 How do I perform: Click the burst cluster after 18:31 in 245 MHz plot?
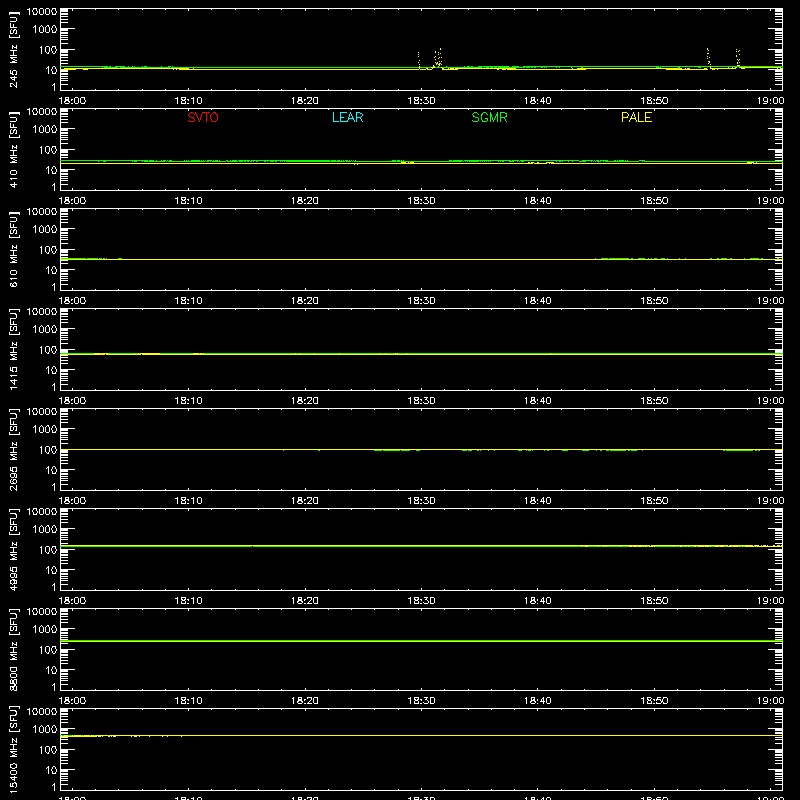438,58
